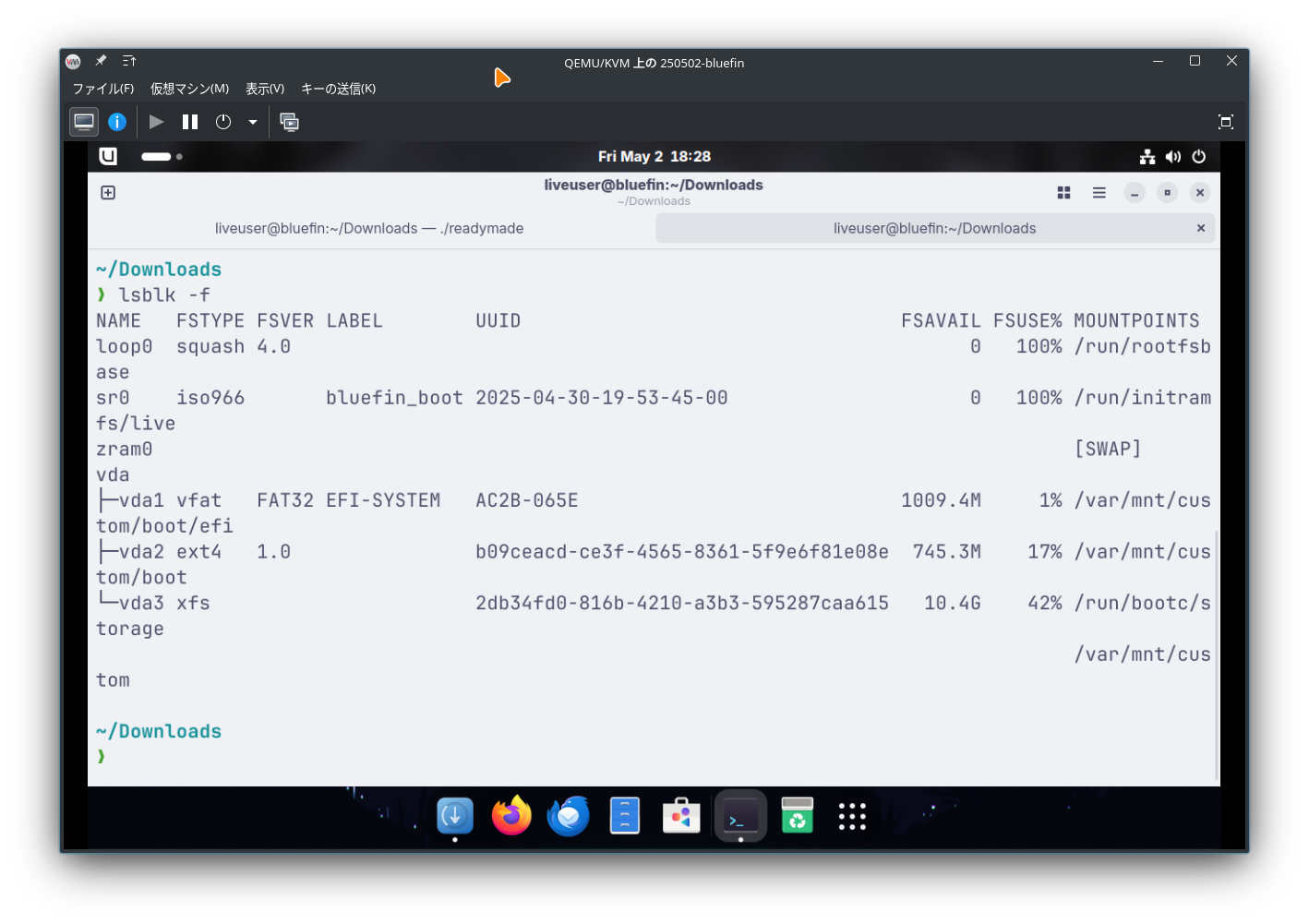Click the '1009.4M' available space value
Viewport: 1309px width, 924px height.
click(942, 500)
